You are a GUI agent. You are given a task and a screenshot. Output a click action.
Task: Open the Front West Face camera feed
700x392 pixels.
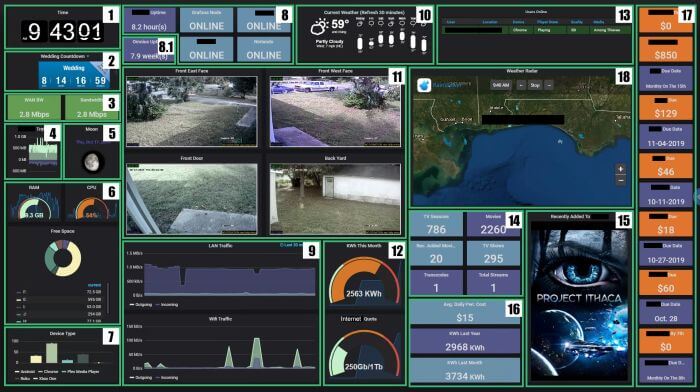335,111
